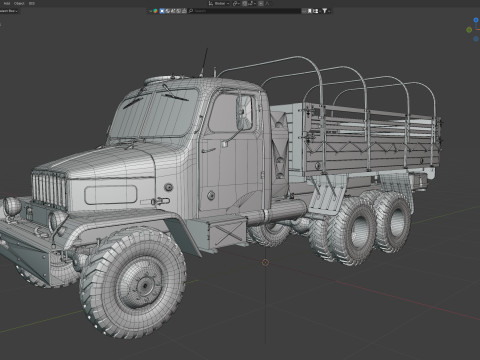Toggle snapping with the magnet icon
This screenshot has height=360, width=480.
click(x=244, y=3)
